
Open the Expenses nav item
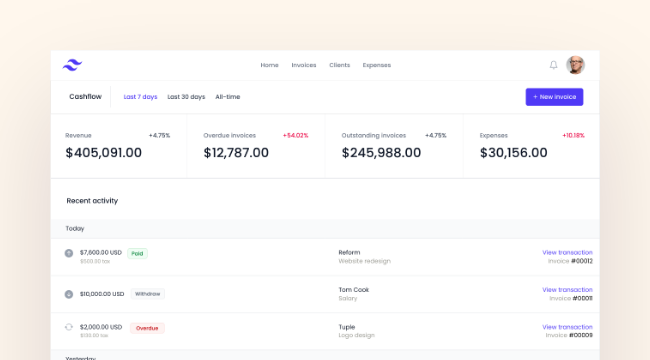pos(377,65)
